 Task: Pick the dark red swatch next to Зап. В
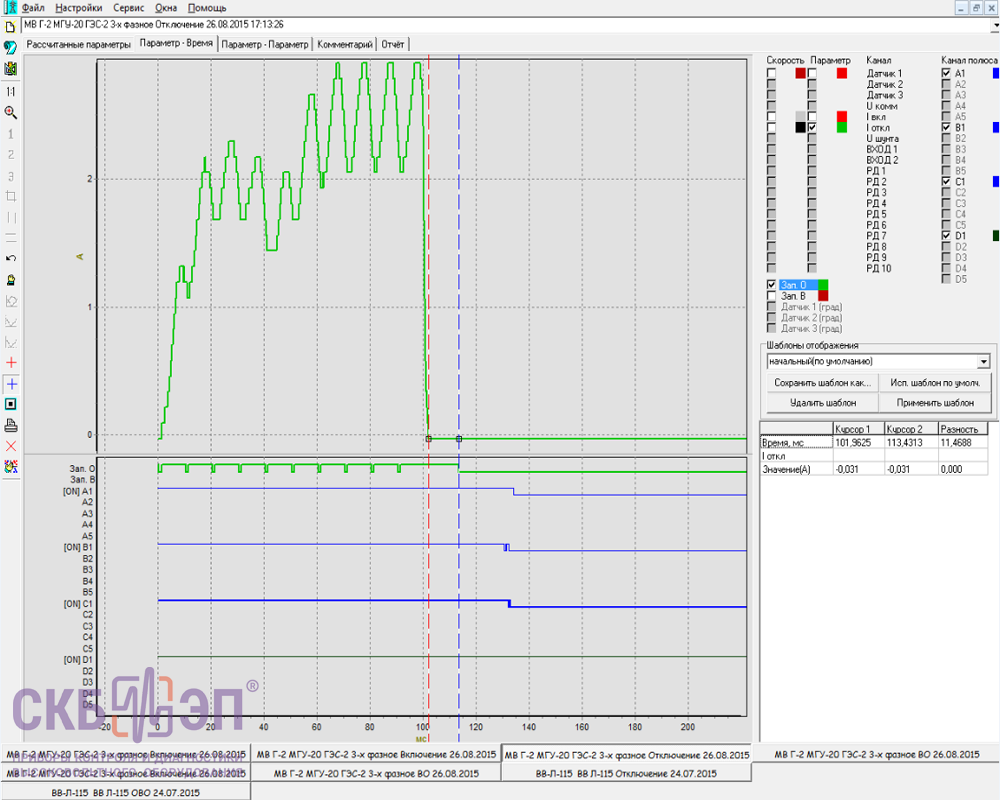click(x=823, y=296)
